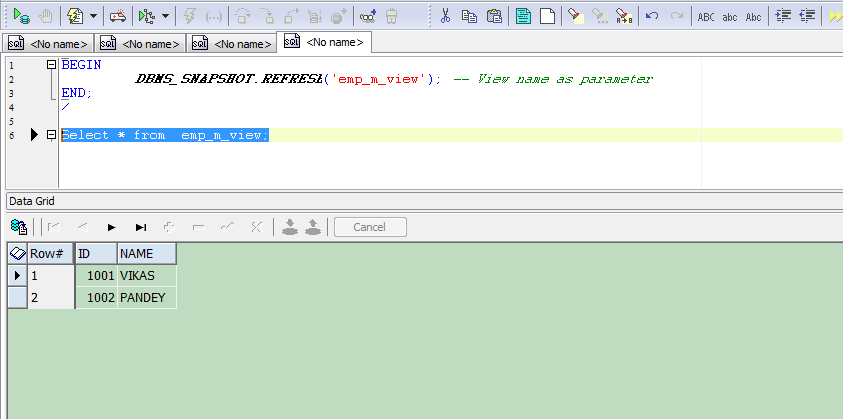Click the lowercase abc icon
The width and height of the screenshot is (843, 419).
click(x=730, y=16)
